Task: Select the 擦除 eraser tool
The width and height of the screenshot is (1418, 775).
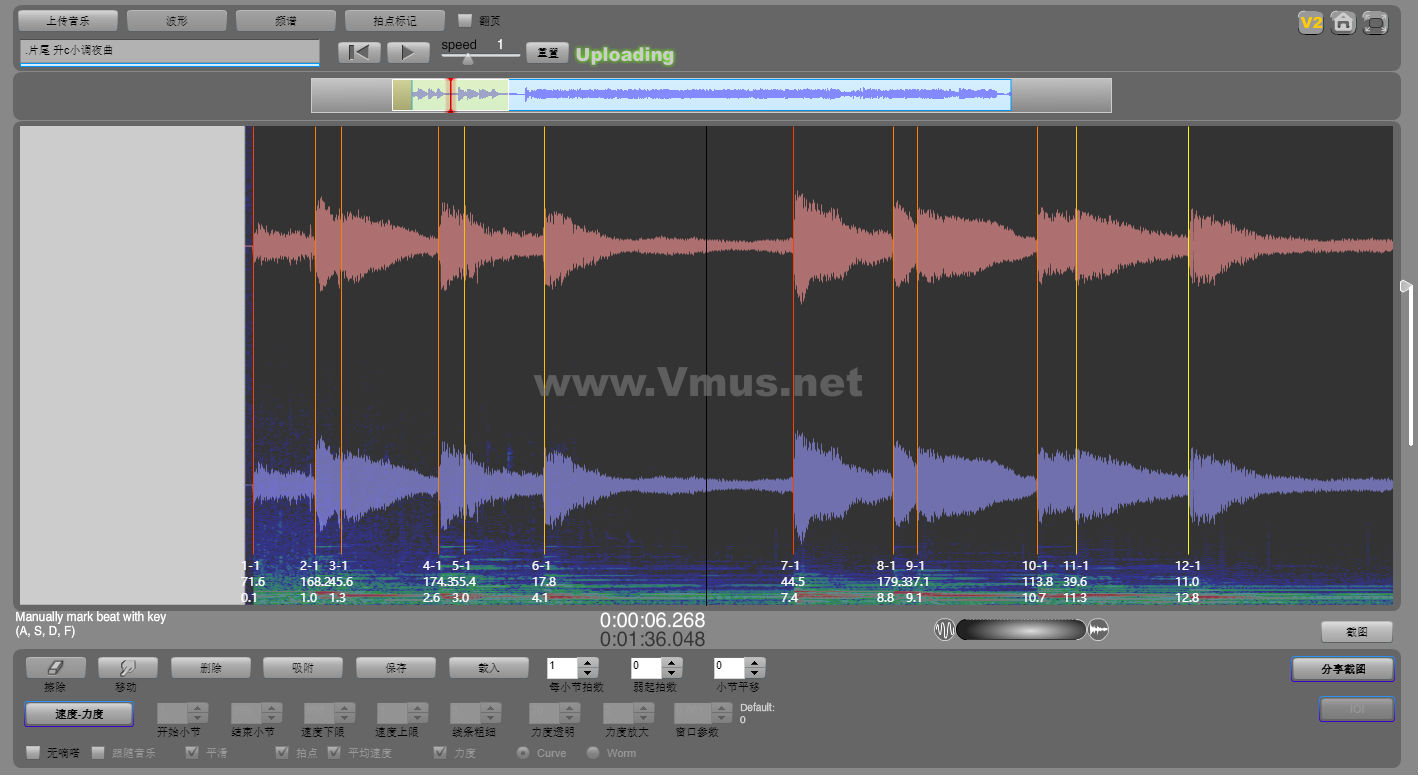Action: (x=55, y=668)
